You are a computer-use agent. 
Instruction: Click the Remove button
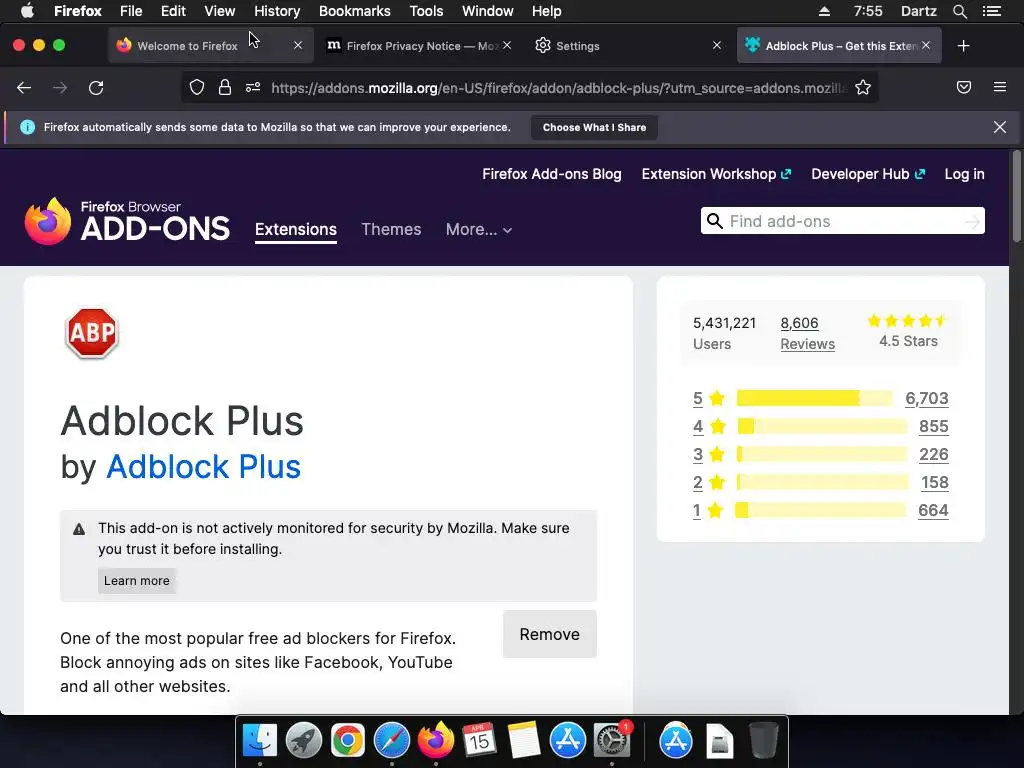click(x=550, y=634)
